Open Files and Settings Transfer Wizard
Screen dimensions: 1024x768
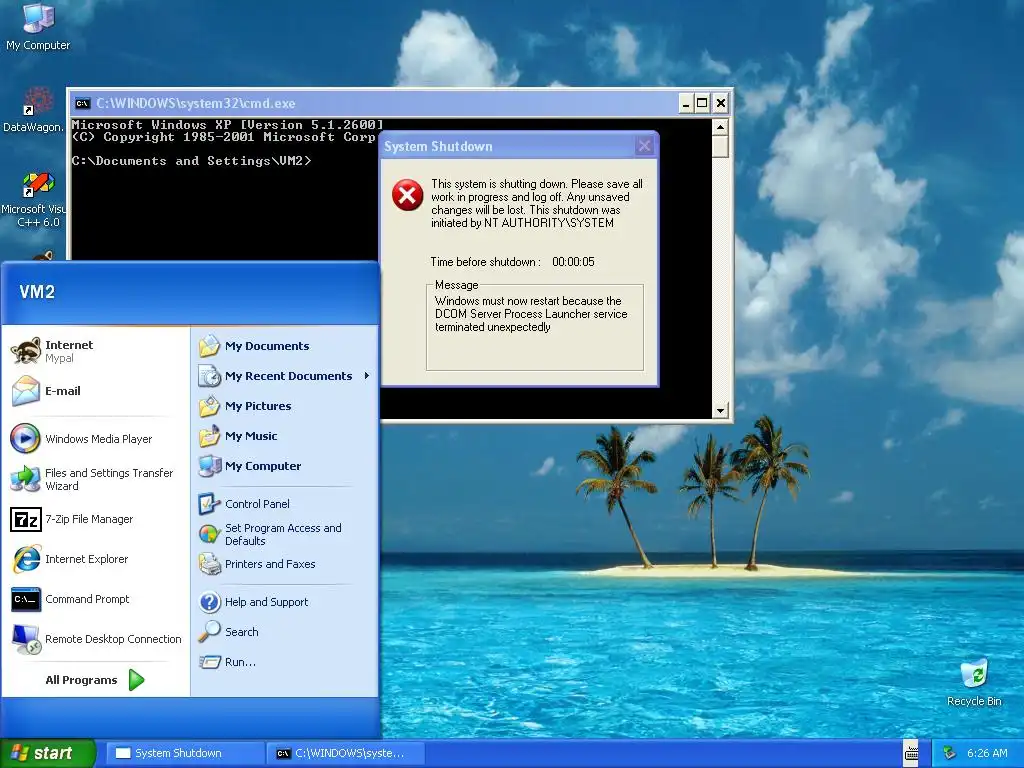click(x=95, y=479)
